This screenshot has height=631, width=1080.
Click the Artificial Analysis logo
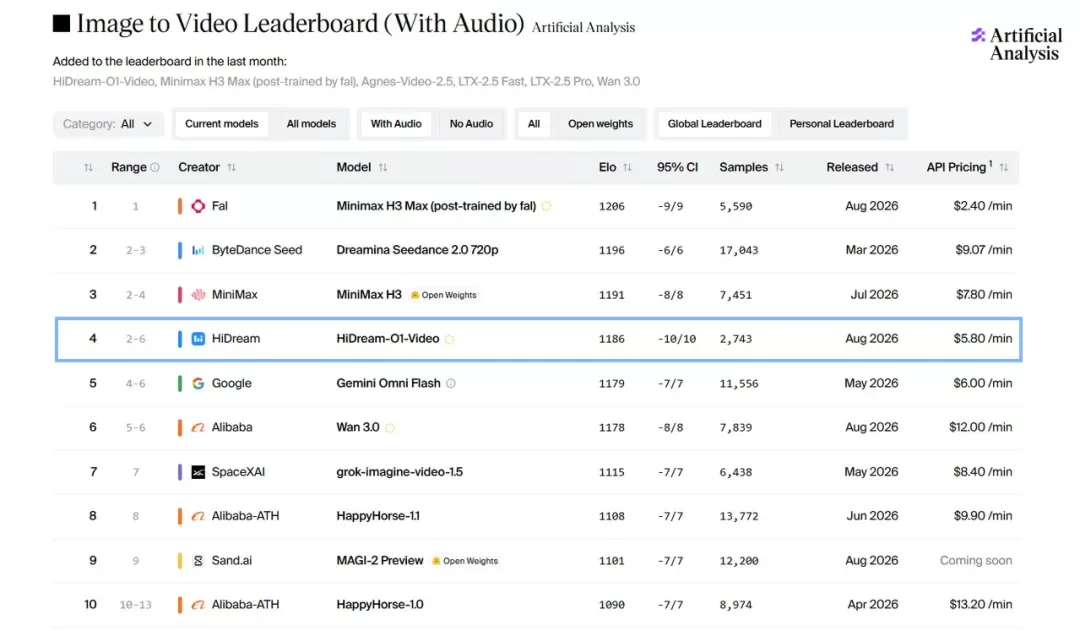pos(1017,44)
